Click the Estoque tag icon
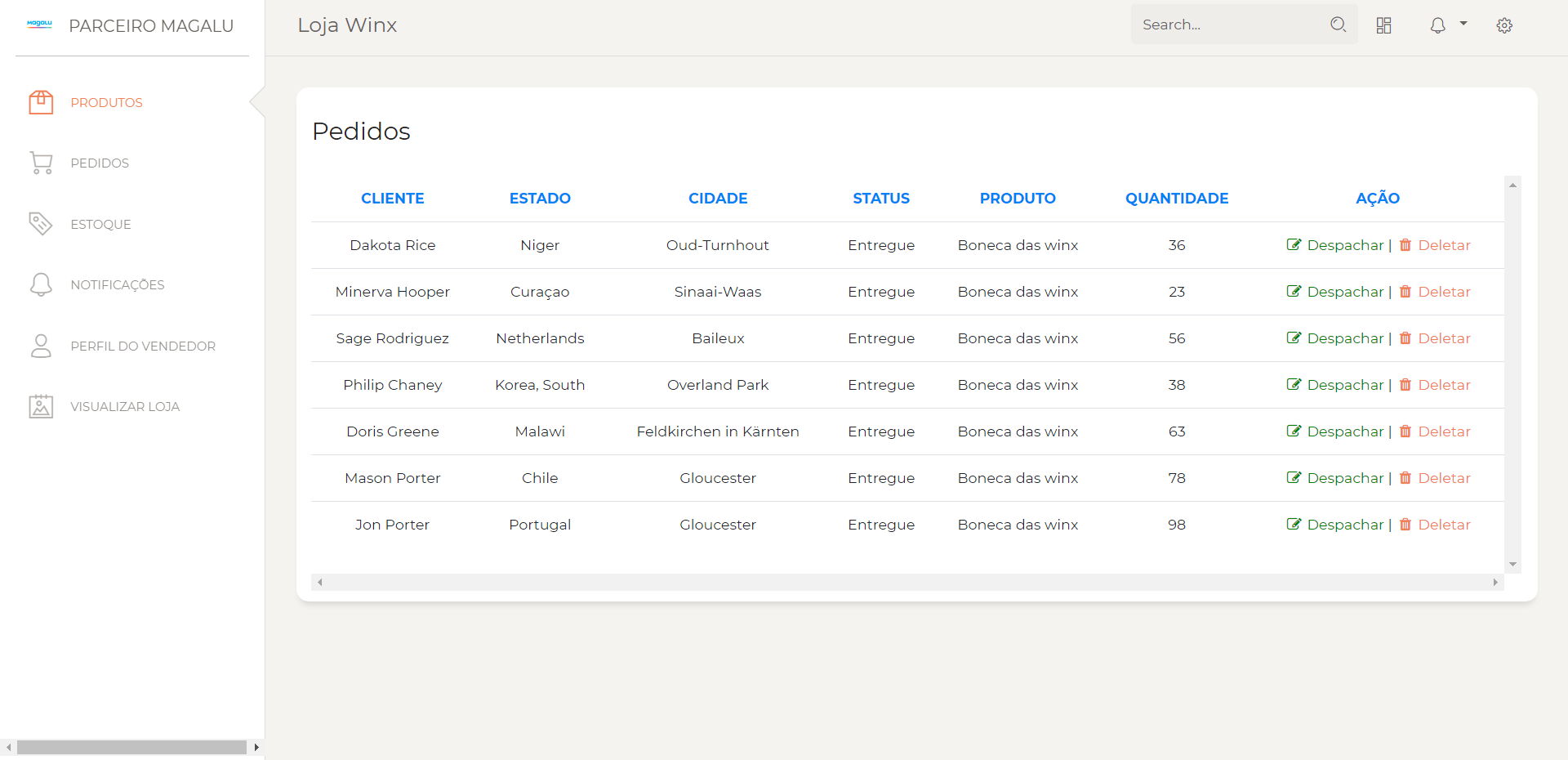 [41, 224]
